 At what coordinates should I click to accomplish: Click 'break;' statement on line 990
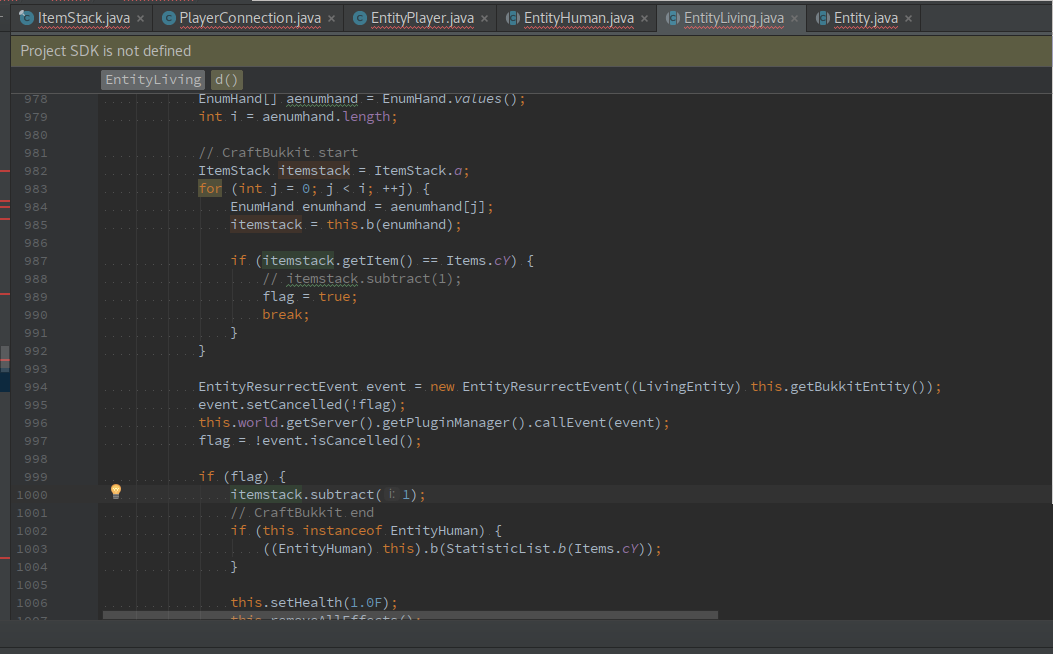click(x=286, y=315)
